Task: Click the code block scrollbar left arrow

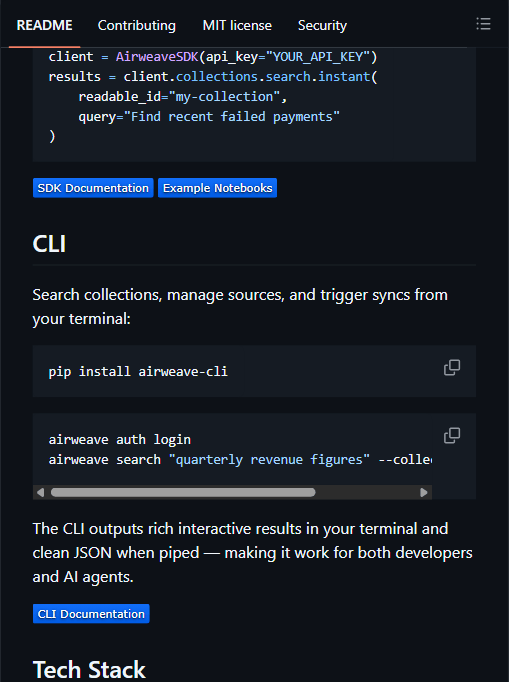Action: coord(40,492)
